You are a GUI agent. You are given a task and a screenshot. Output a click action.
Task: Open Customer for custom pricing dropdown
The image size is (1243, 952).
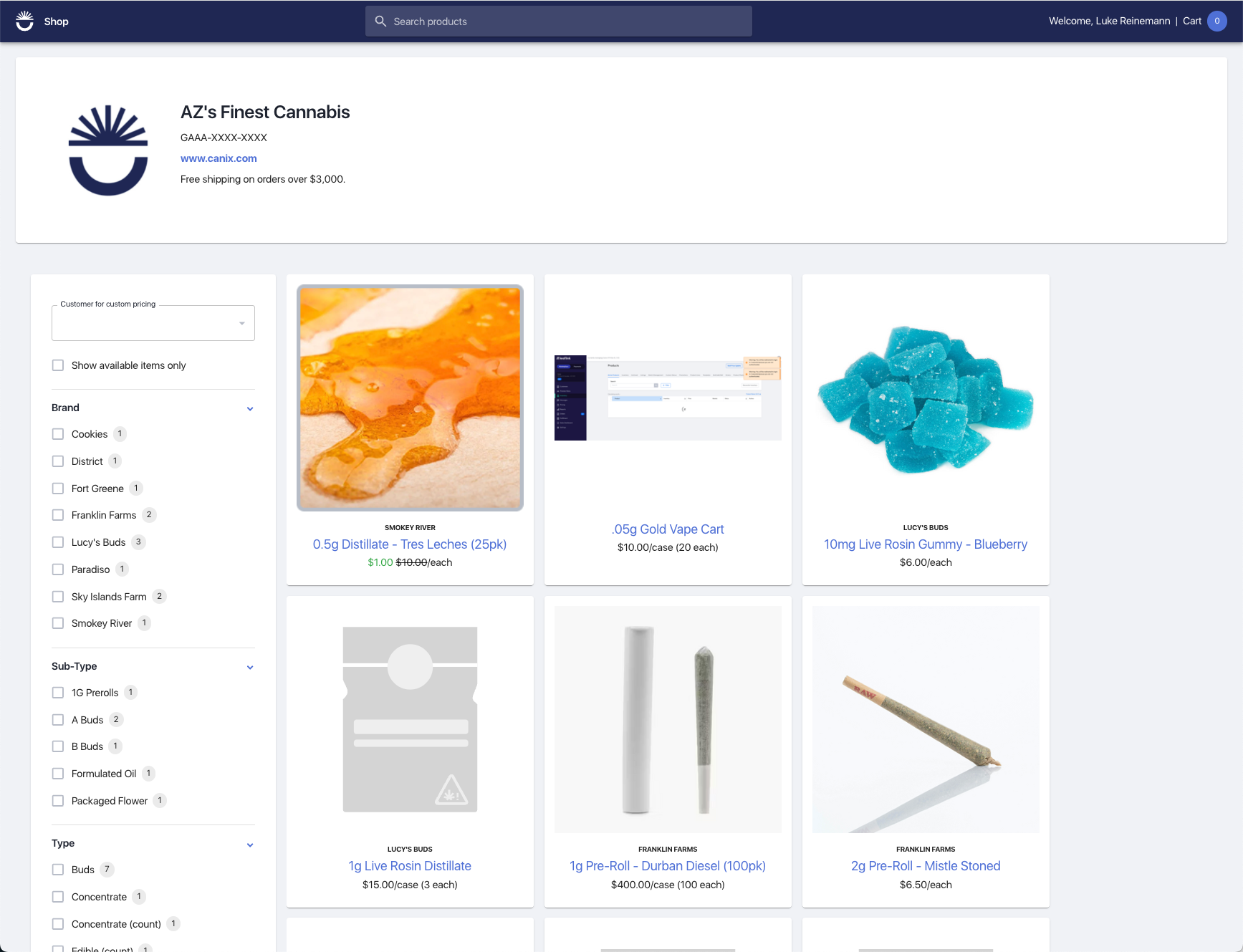pyautogui.click(x=153, y=323)
